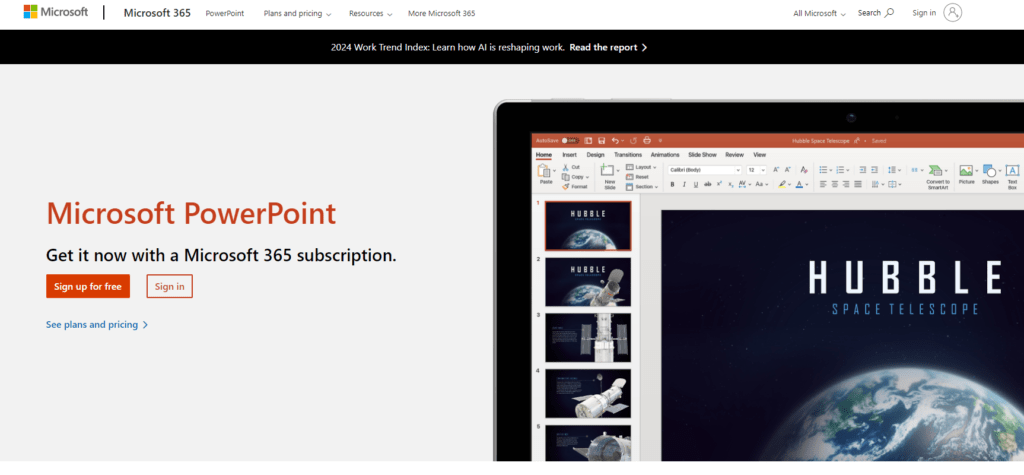Open the All Microsoft dropdown
The image size is (1024, 475).
[819, 14]
